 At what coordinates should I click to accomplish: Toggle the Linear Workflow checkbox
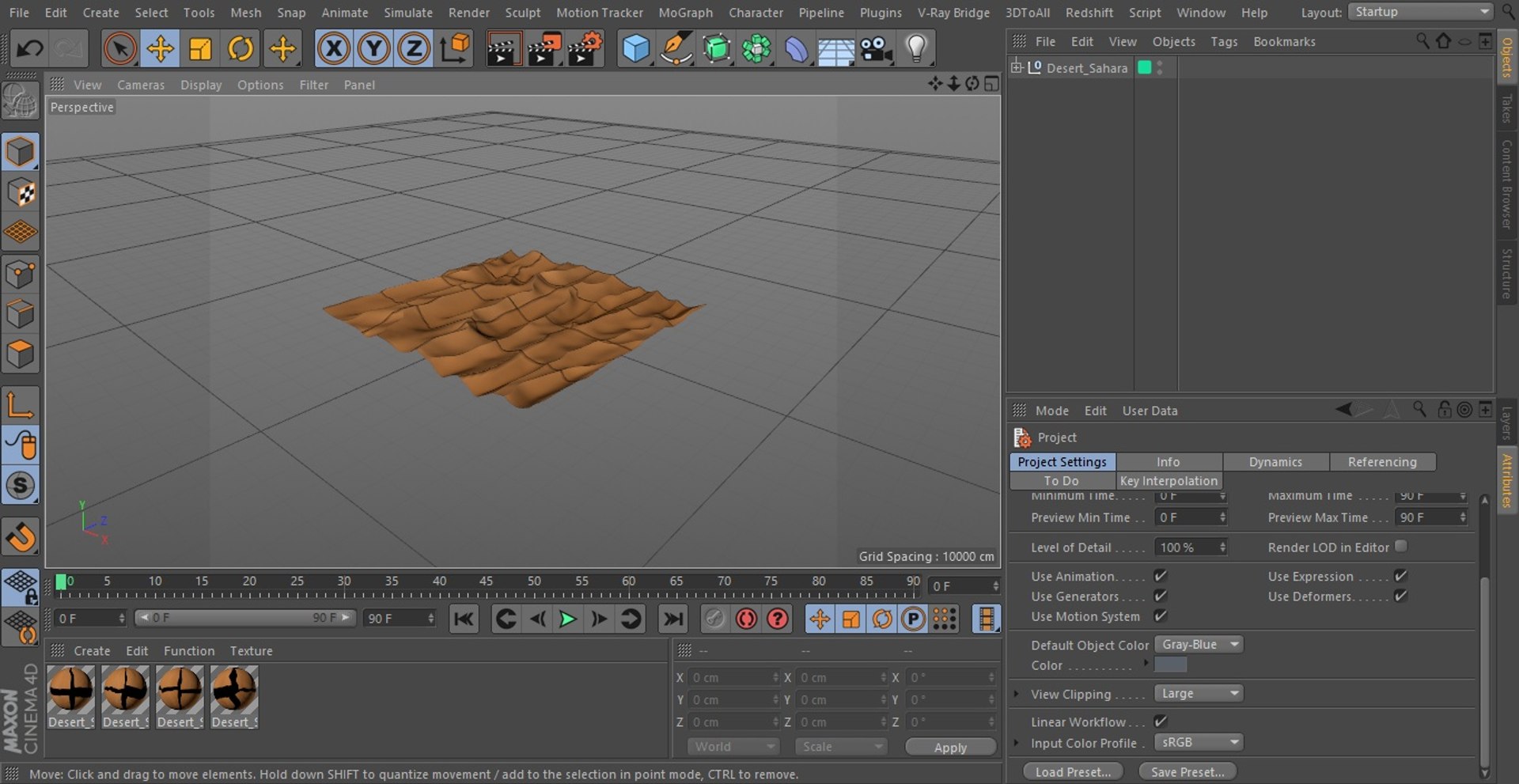(x=1161, y=721)
